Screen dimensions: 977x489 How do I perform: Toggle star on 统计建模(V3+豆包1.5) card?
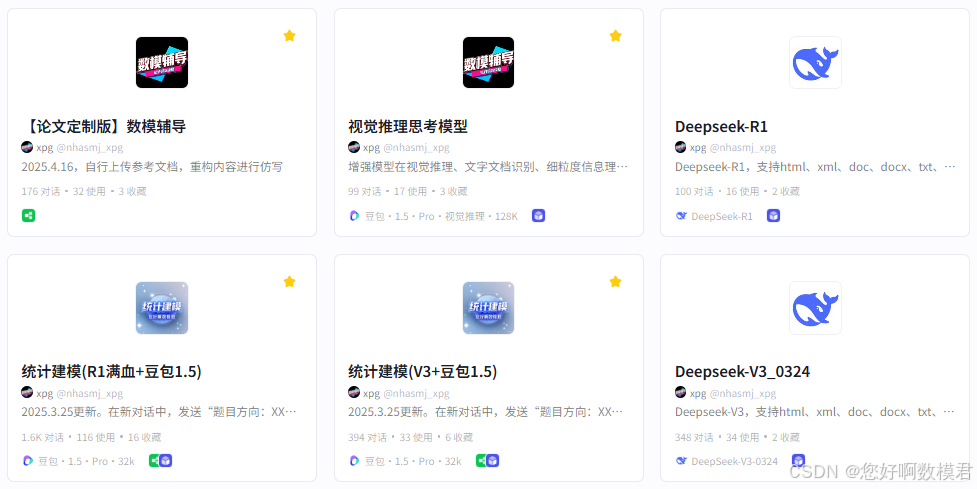tap(616, 282)
